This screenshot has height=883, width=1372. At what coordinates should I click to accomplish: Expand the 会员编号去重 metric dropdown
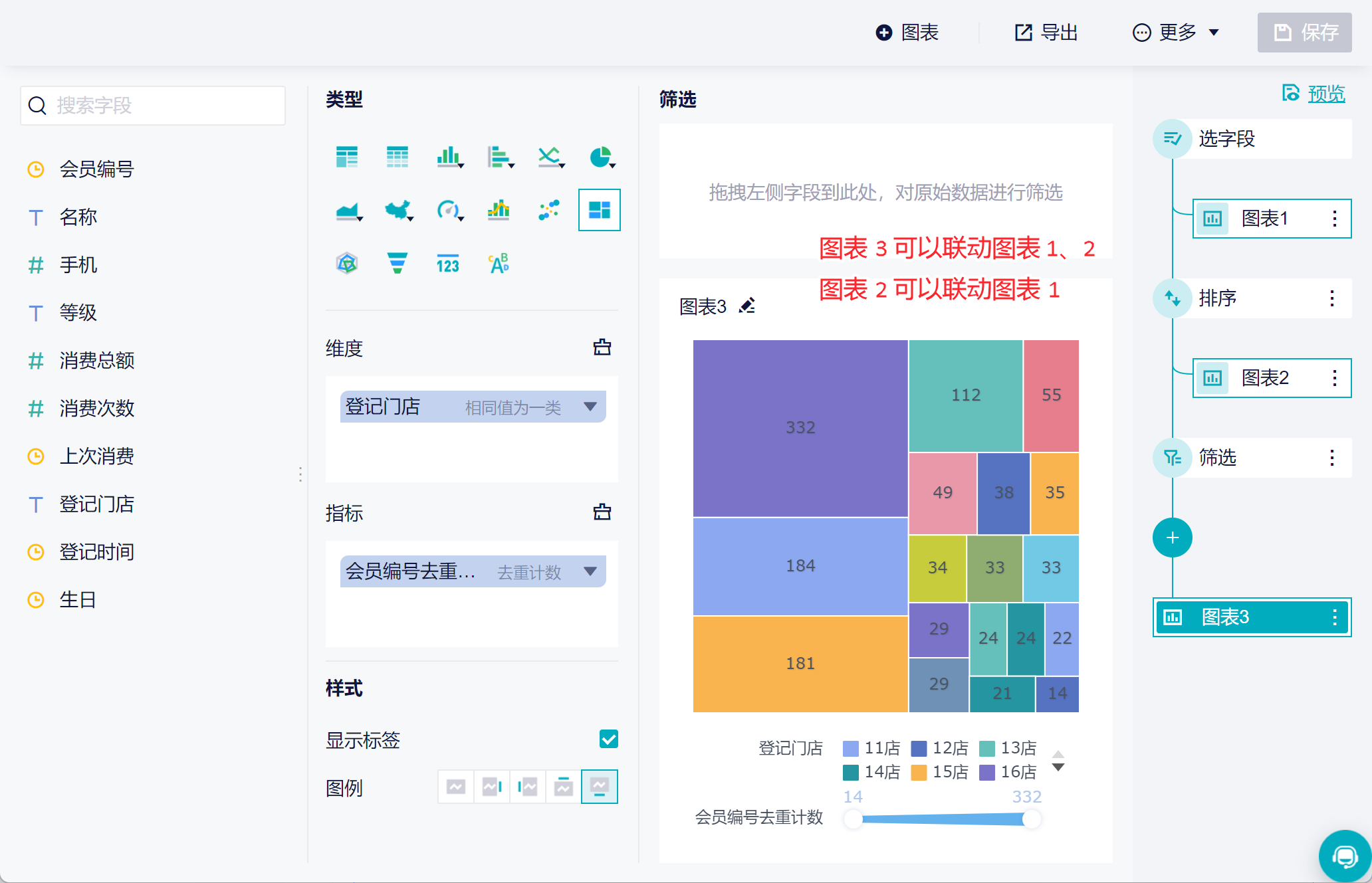[x=590, y=571]
